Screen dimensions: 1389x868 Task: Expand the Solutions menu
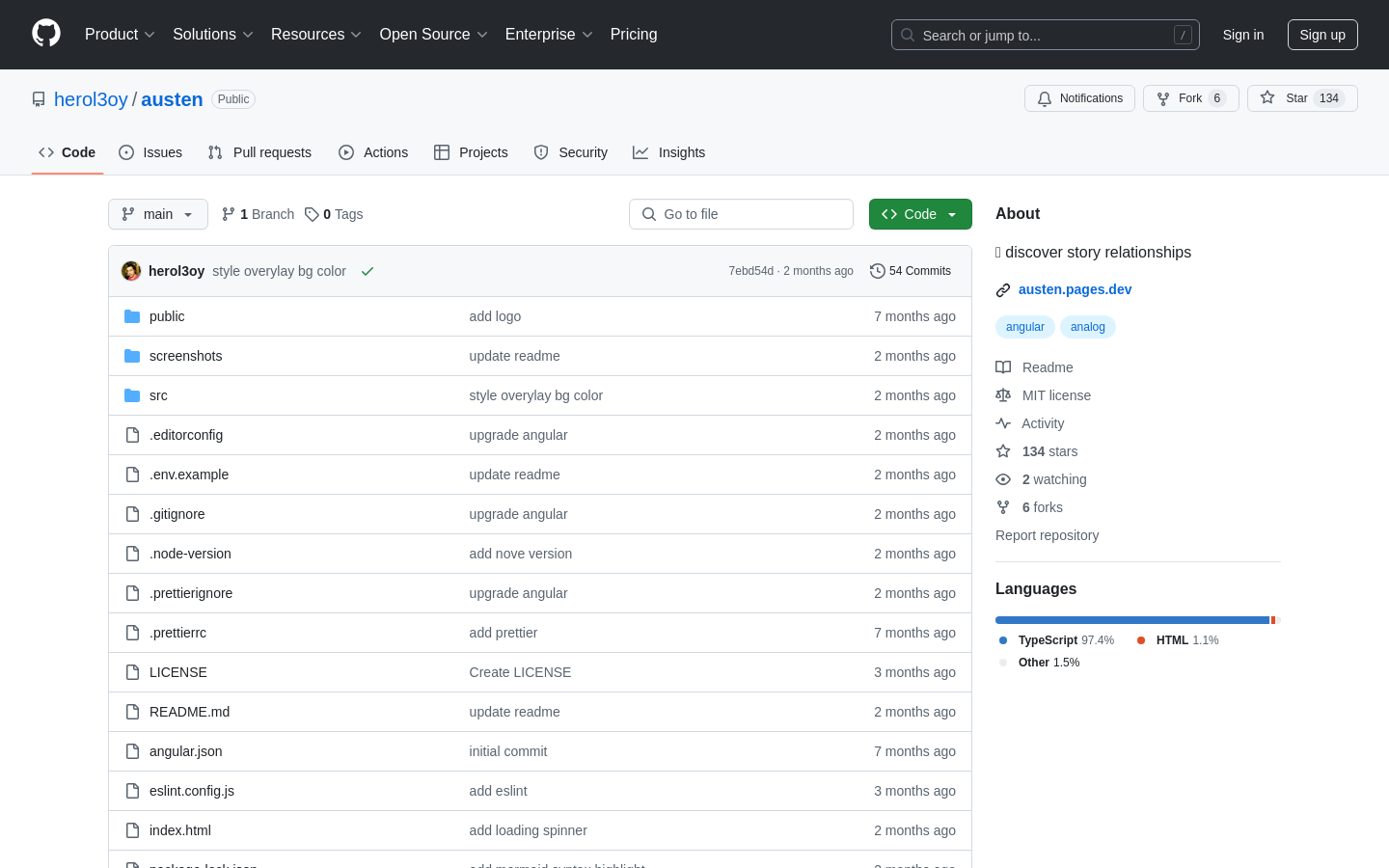[x=213, y=35]
